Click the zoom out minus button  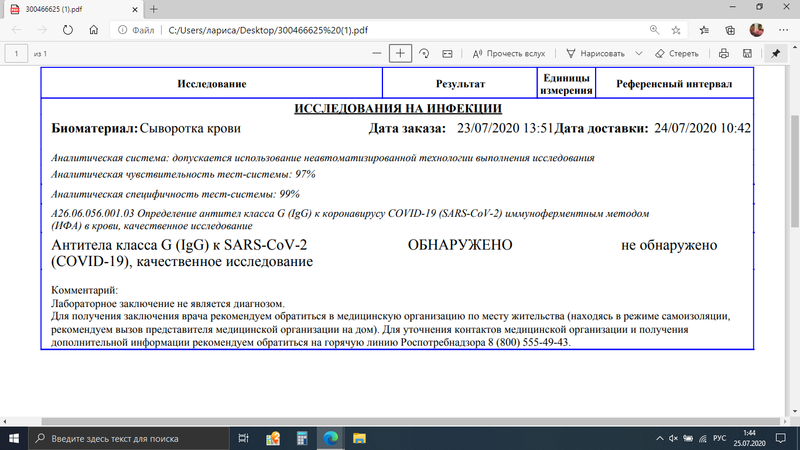375,53
